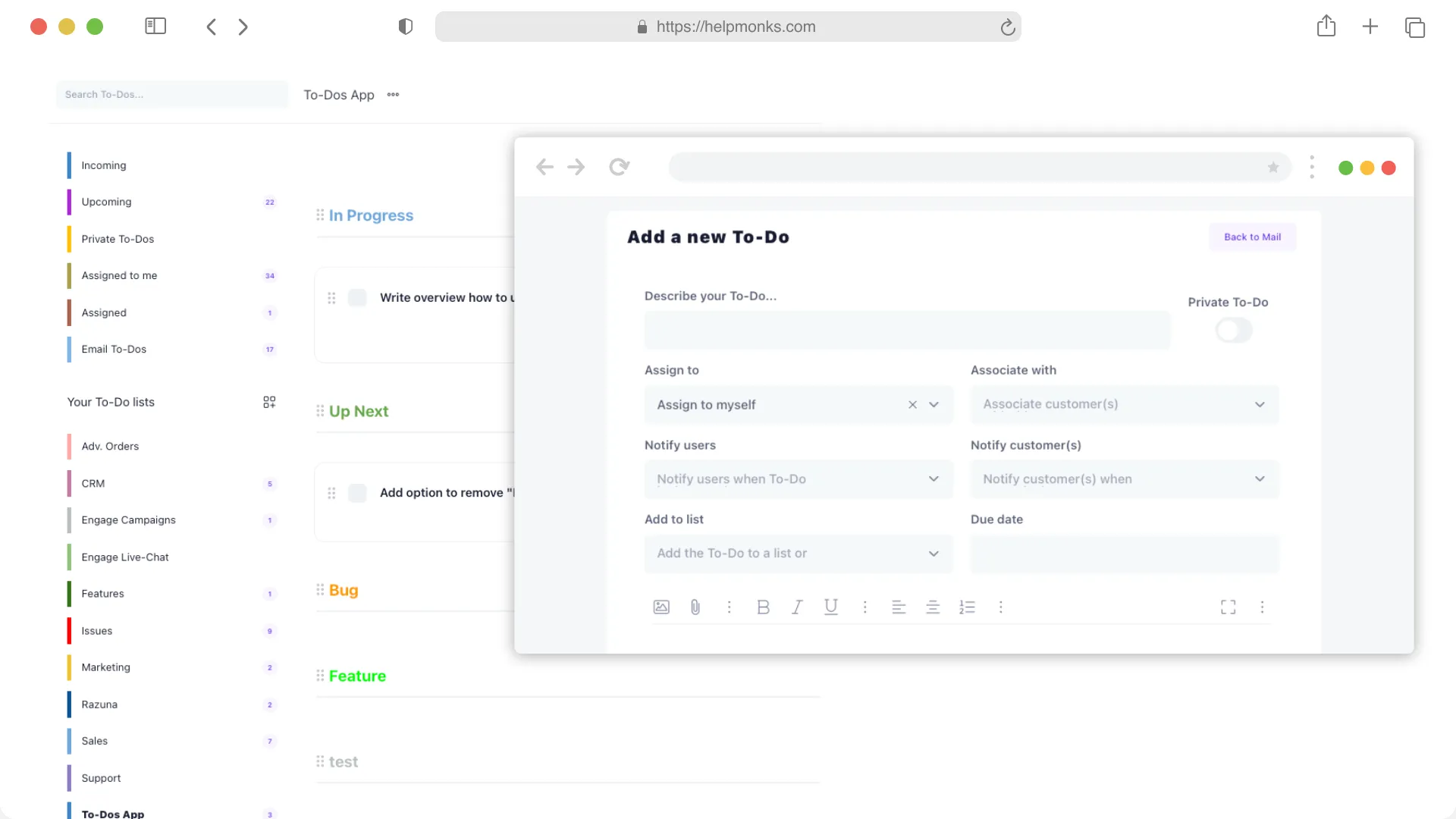1456x819 pixels.
Task: Insert image using editor image icon
Action: pyautogui.click(x=661, y=607)
